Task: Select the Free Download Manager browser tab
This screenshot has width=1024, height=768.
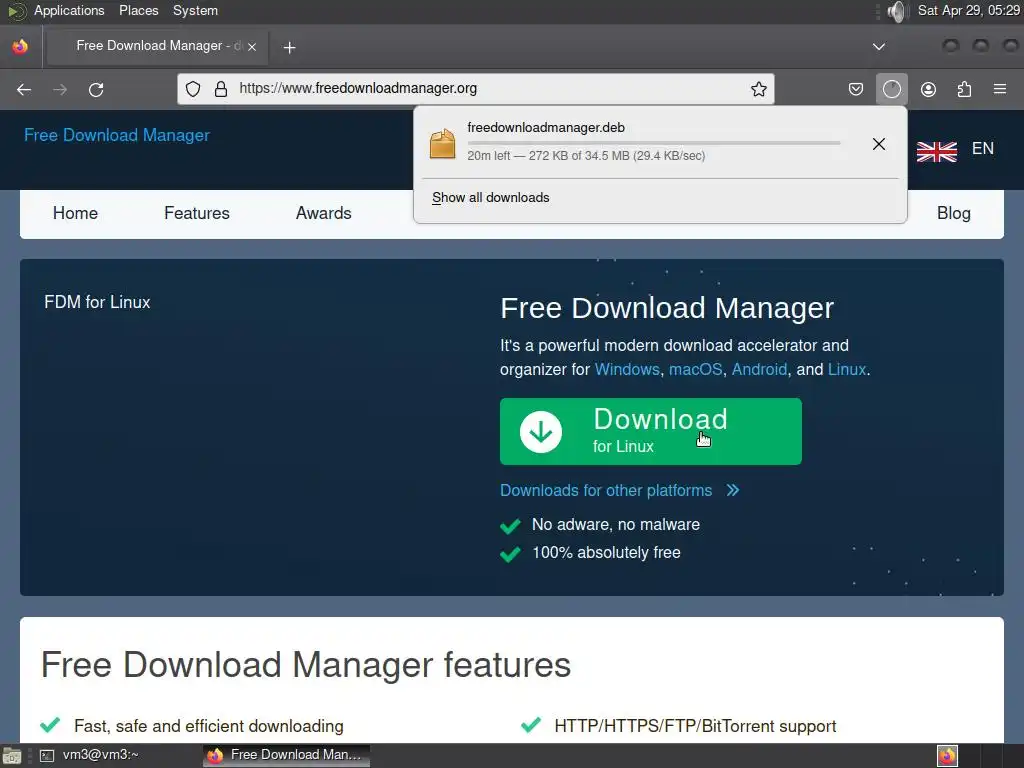Action: coord(158,46)
